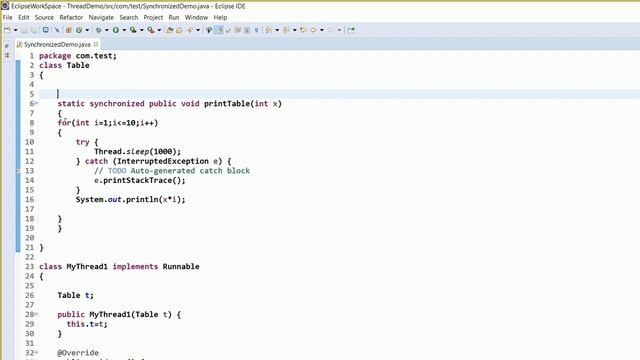
Task: Click on 'printTable' method name in code
Action: (227, 104)
